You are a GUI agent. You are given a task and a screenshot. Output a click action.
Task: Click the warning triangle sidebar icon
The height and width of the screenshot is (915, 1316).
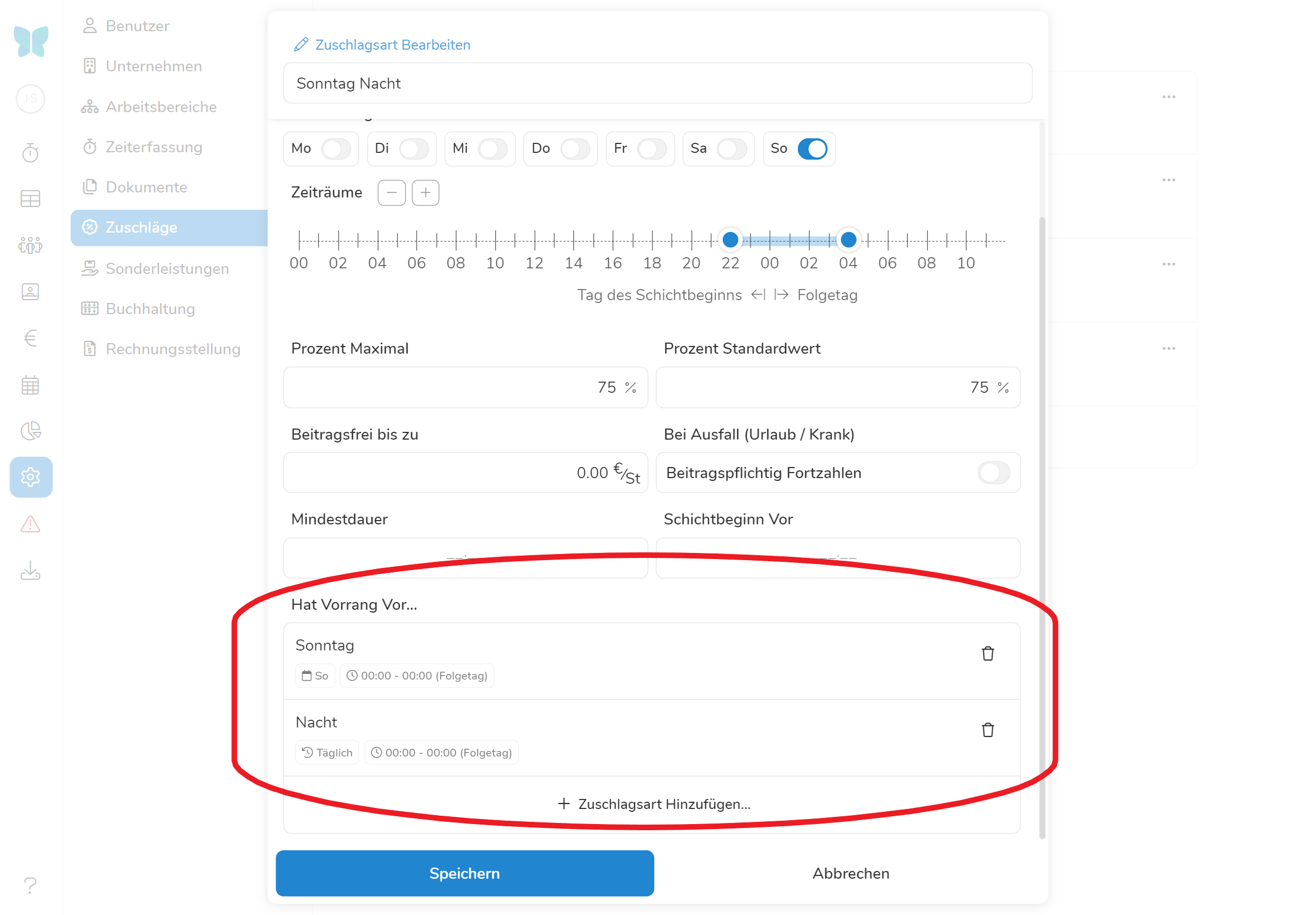(x=30, y=523)
